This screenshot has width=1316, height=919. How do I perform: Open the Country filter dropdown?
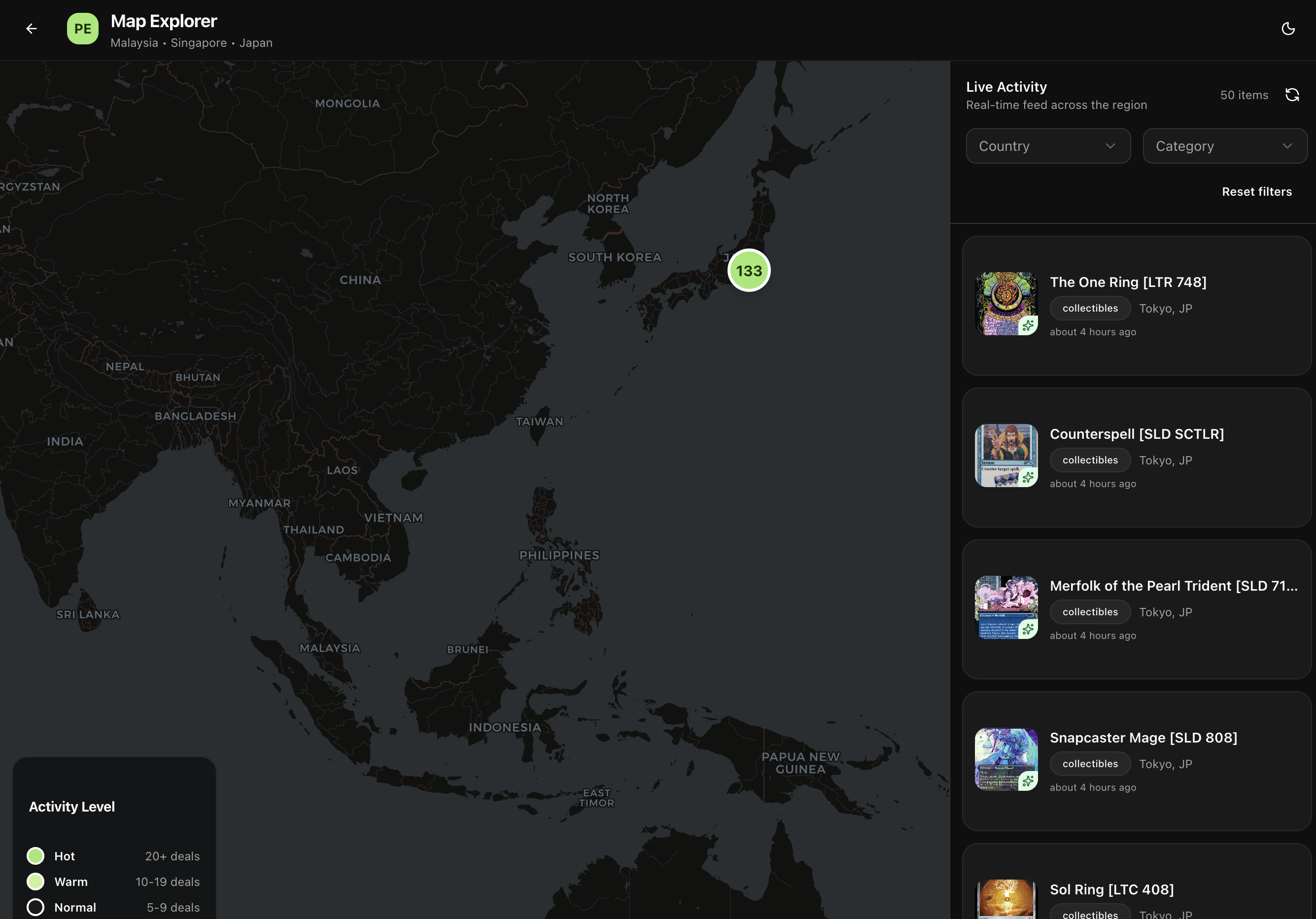(1048, 146)
